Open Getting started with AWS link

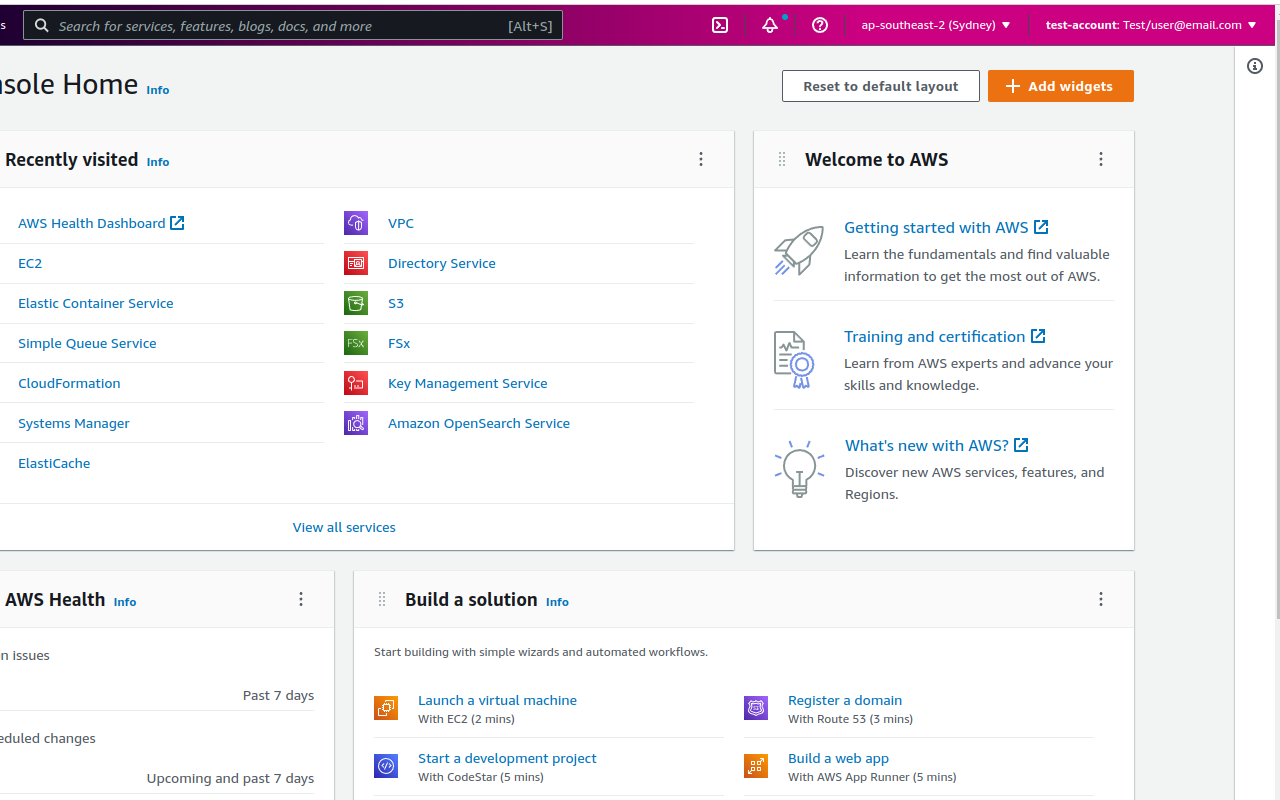pyautogui.click(x=946, y=227)
